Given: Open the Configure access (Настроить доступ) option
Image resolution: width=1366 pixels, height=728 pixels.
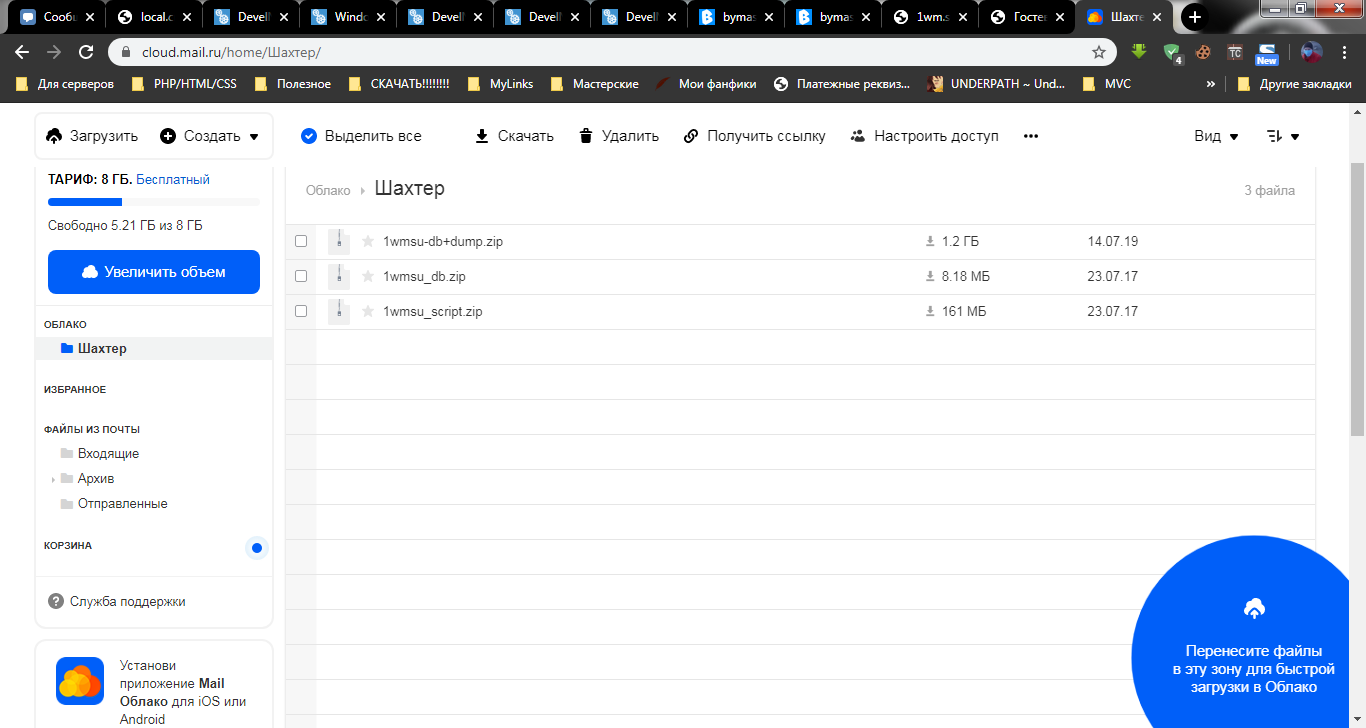Looking at the screenshot, I should (924, 136).
